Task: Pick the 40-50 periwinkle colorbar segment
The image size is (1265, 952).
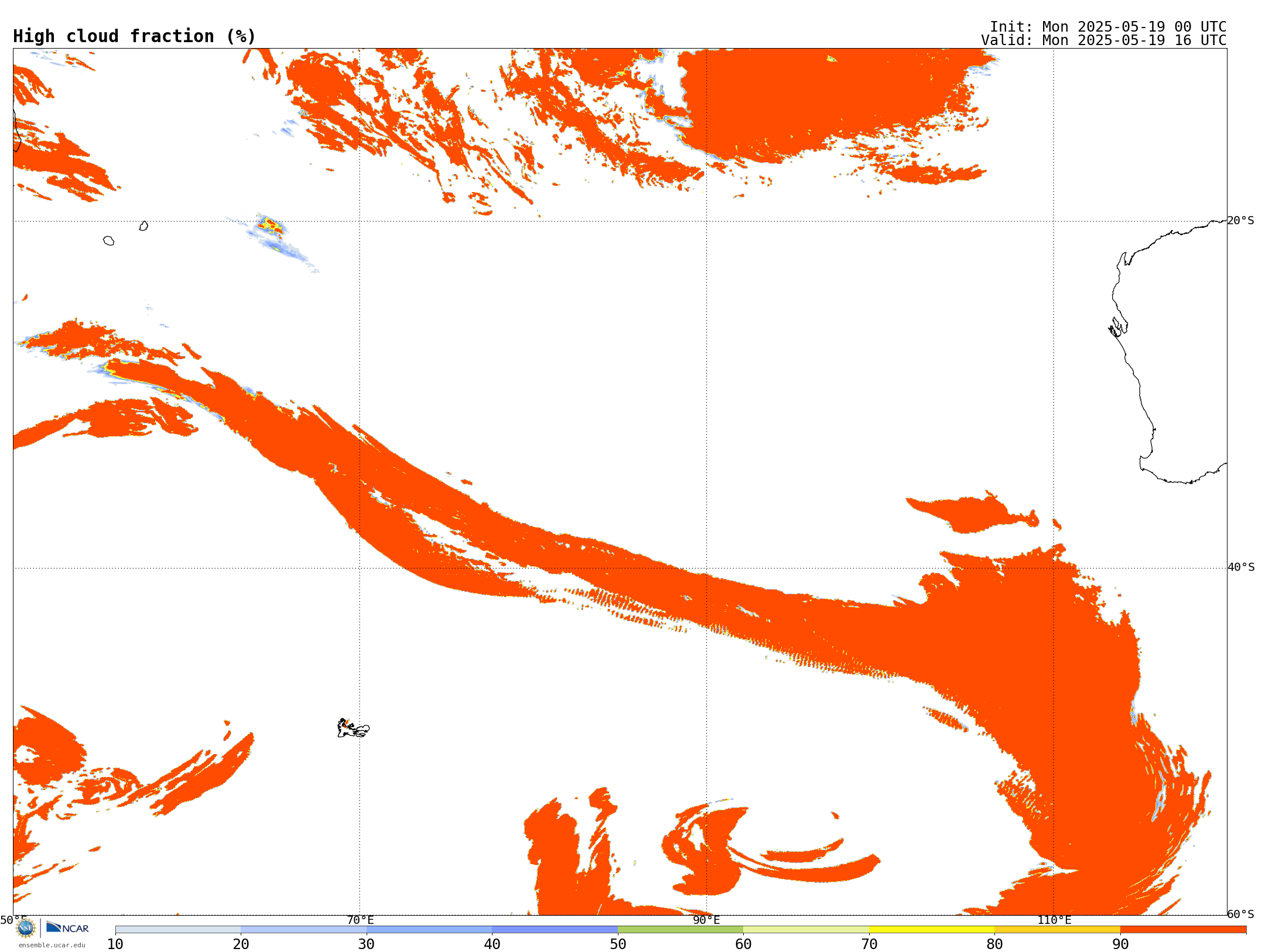Action: (x=555, y=930)
